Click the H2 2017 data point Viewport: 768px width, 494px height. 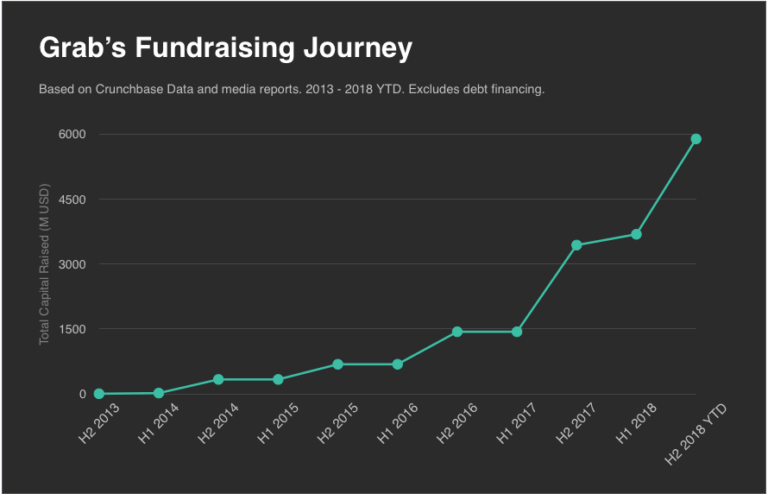577,245
